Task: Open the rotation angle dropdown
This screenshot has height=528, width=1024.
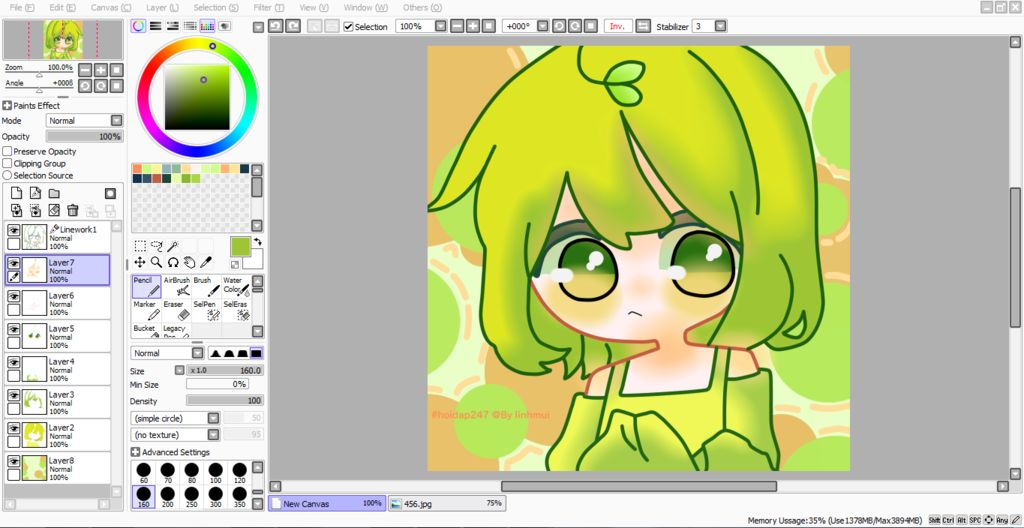Action: click(x=542, y=26)
